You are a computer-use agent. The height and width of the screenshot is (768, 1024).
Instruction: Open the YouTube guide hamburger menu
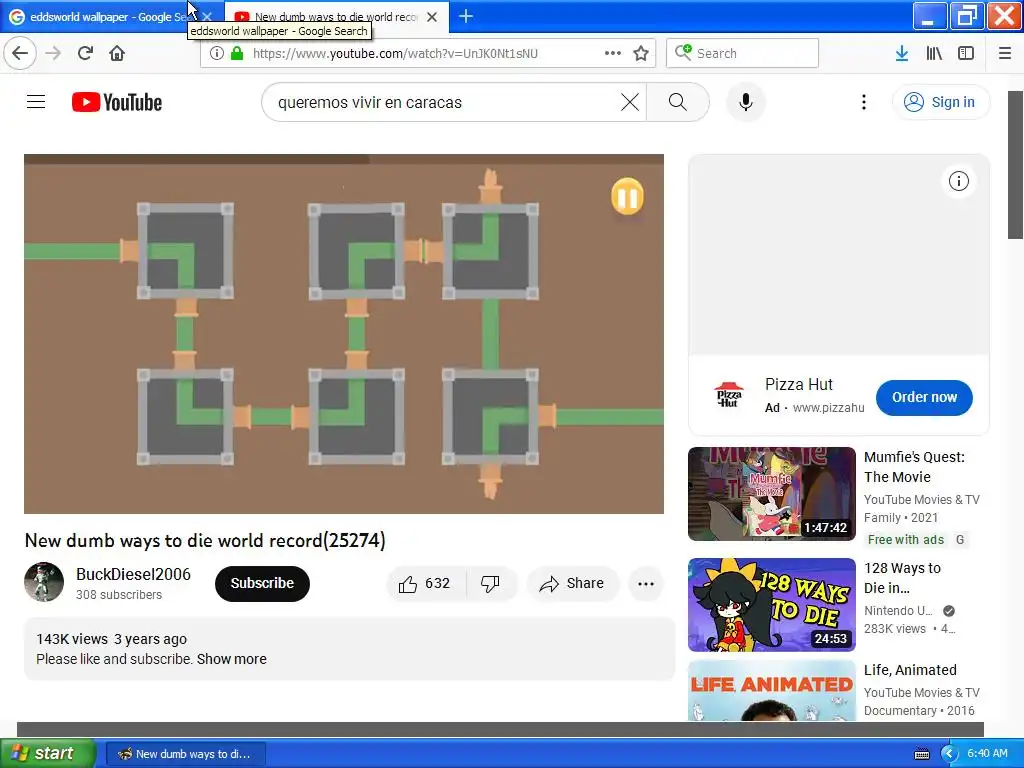[x=36, y=102]
